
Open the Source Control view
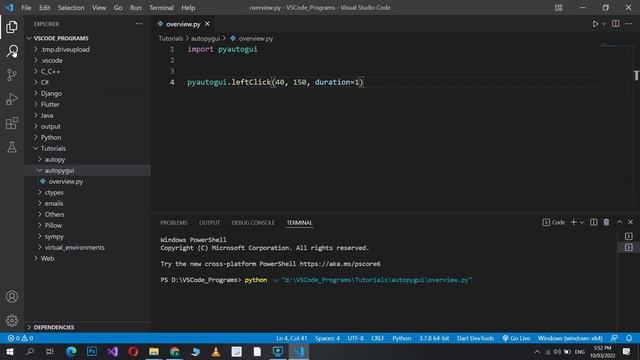pos(12,75)
